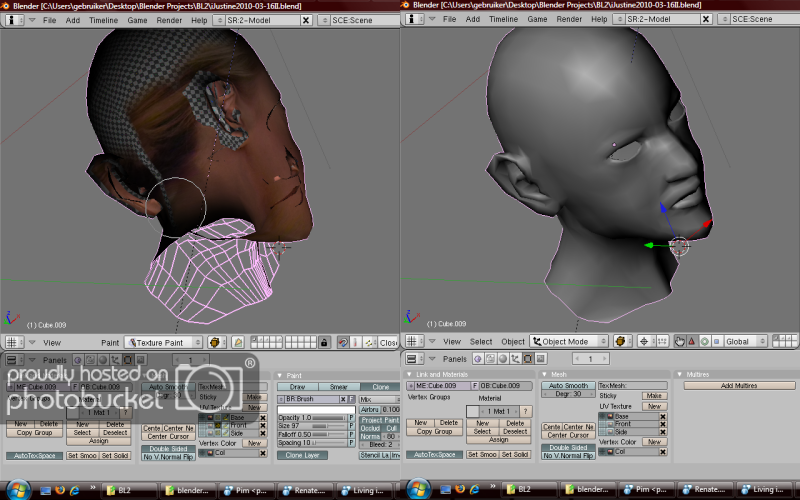The height and width of the screenshot is (500, 800).
Task: Open draw type cube icon in left Texture Paint header
Action: tap(216, 342)
